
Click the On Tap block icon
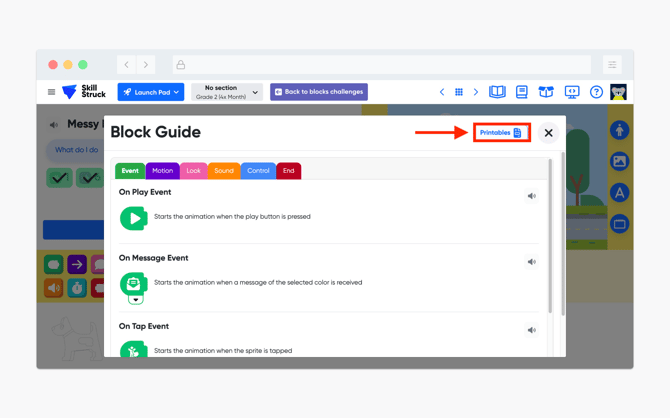pos(134,349)
